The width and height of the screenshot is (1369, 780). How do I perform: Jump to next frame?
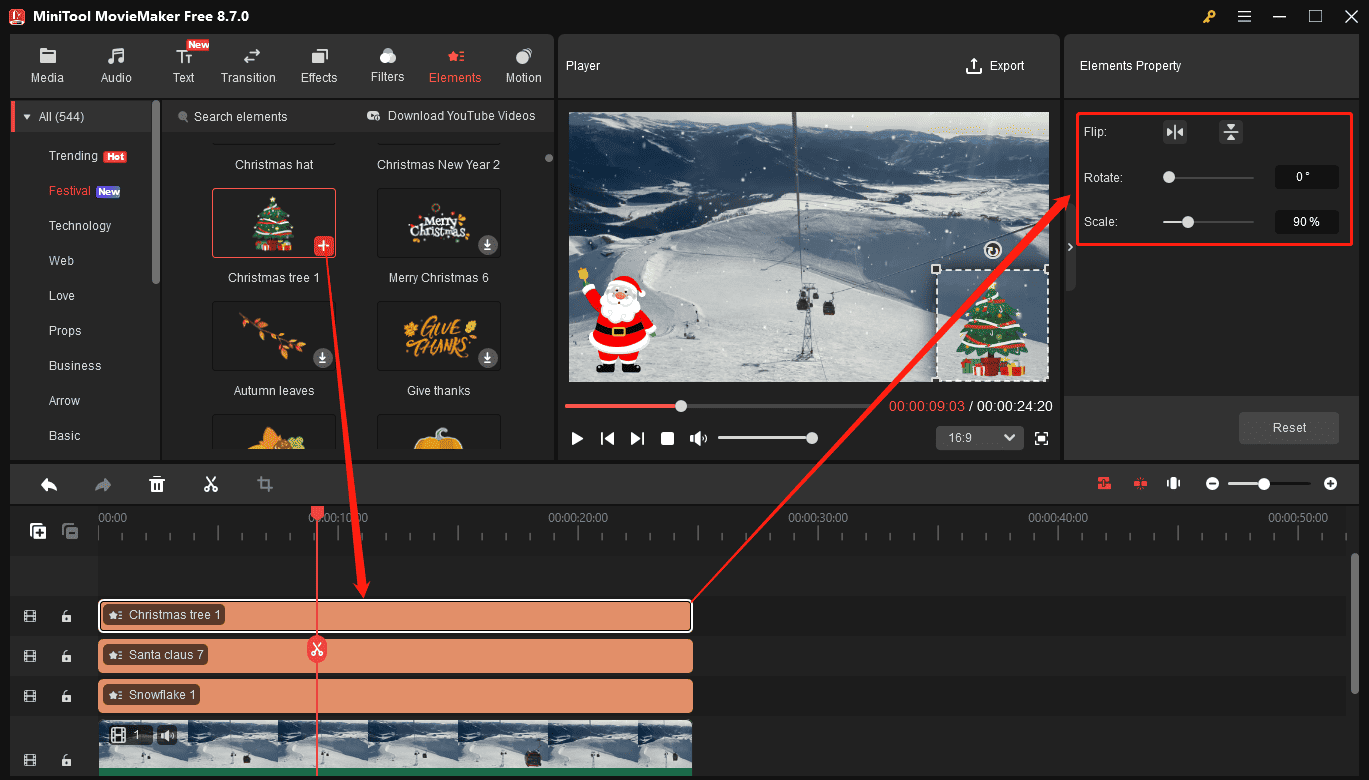(x=637, y=438)
